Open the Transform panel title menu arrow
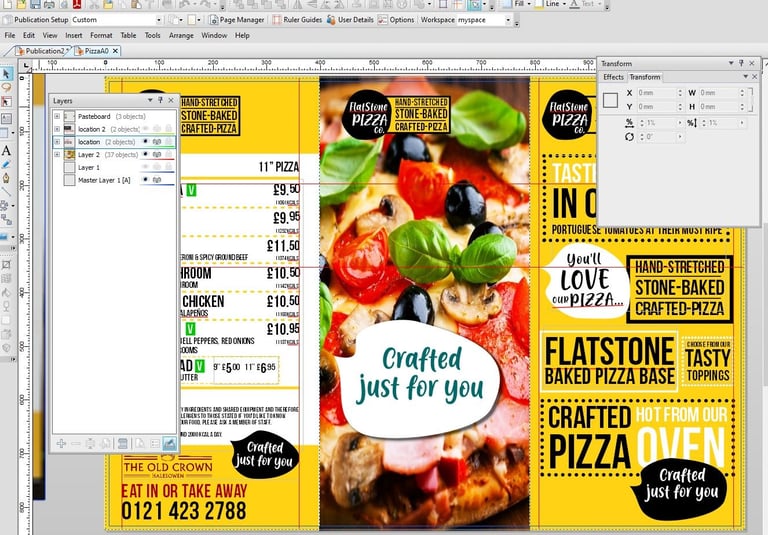 [x=731, y=63]
